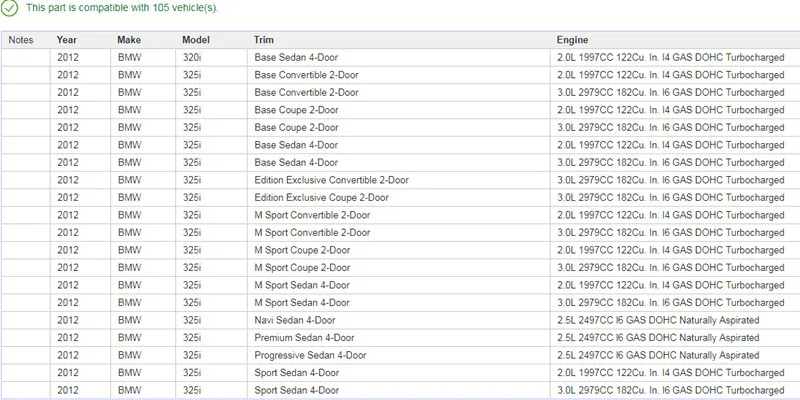
Task: Click the Model column header
Action: pyautogui.click(x=196, y=40)
